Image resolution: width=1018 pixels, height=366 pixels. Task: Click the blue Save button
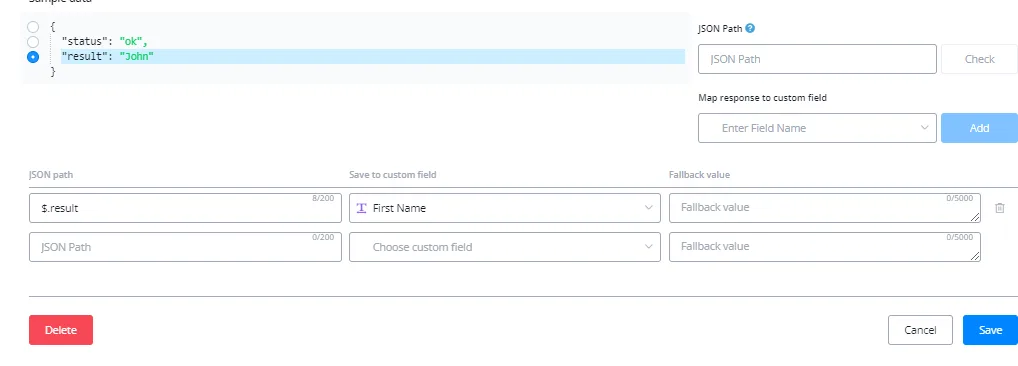coord(990,330)
